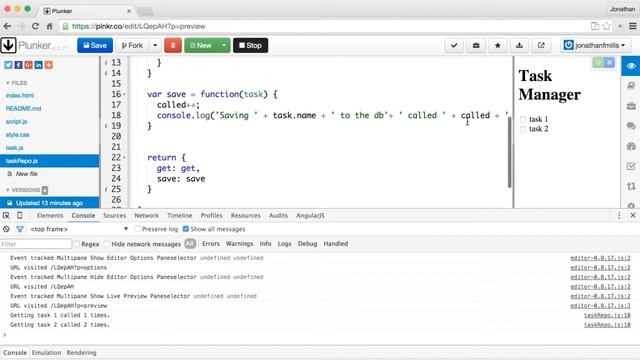640x360 pixels.
Task: Save the plunk
Action: point(95,45)
